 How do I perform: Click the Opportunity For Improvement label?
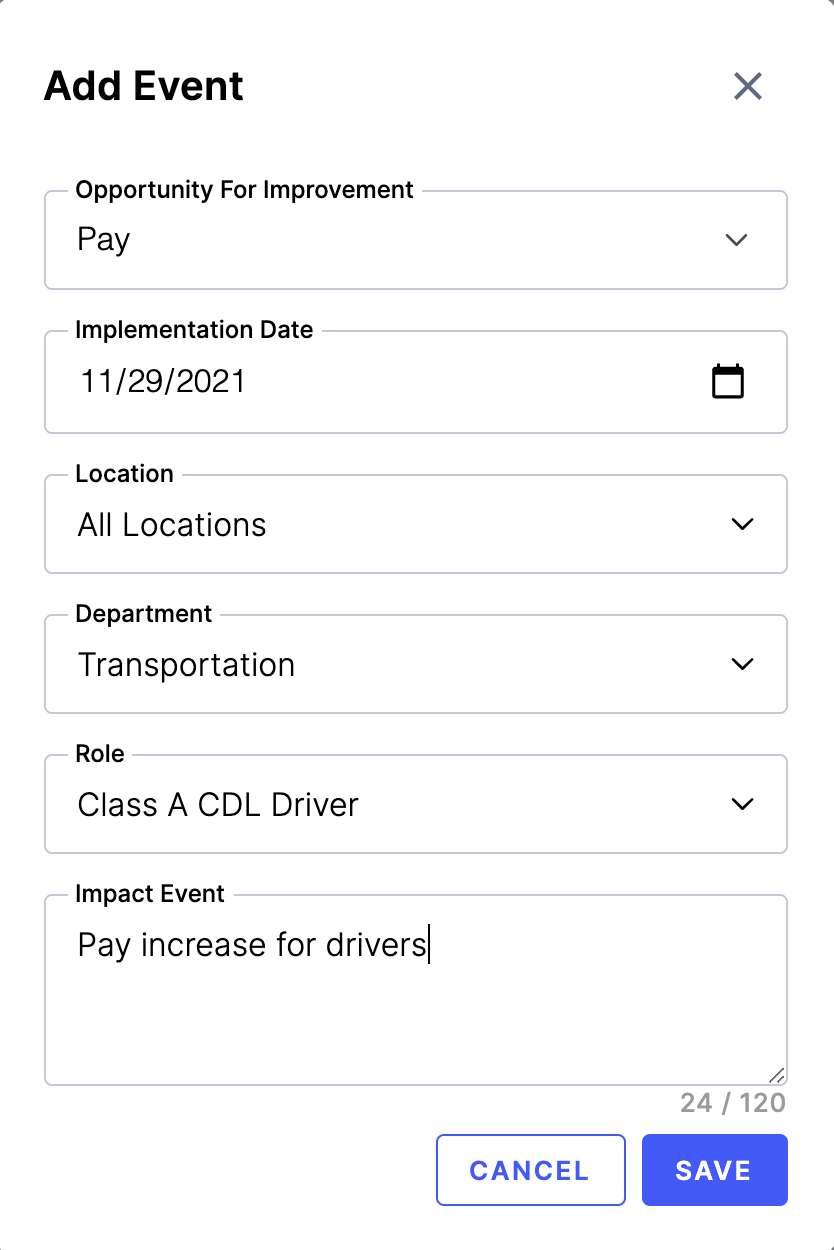245,190
